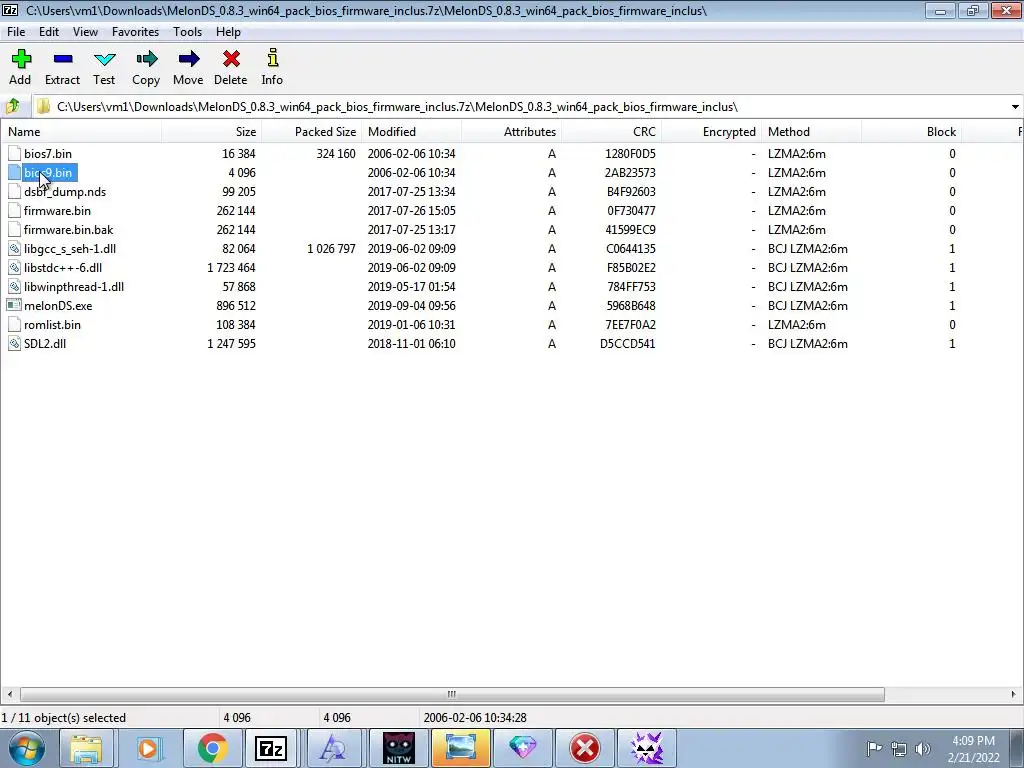Click font A taskbar icon
This screenshot has height=768, width=1024.
pyautogui.click(x=334, y=748)
